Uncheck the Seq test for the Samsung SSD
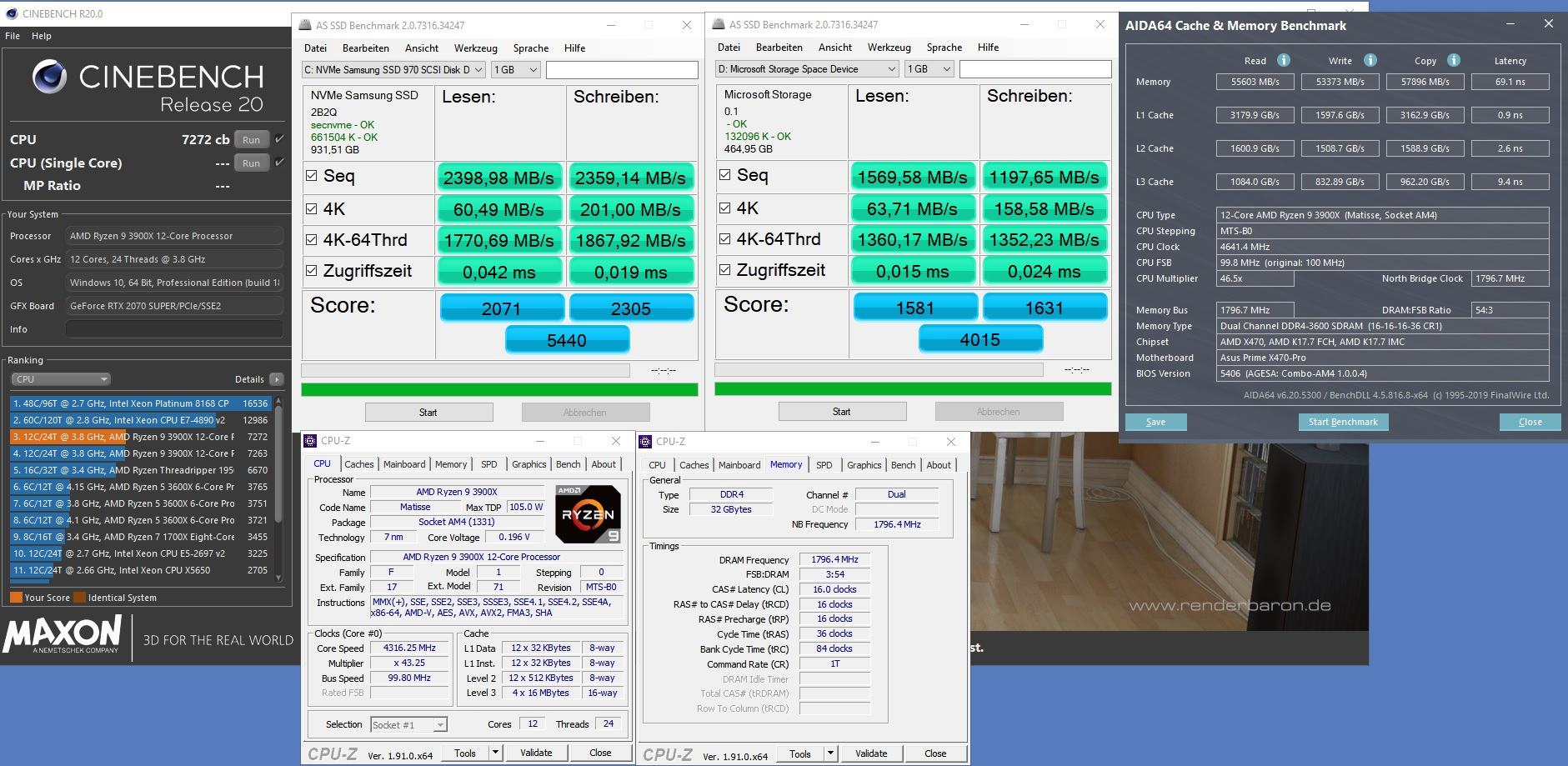The width and height of the screenshot is (1568, 766). point(311,176)
